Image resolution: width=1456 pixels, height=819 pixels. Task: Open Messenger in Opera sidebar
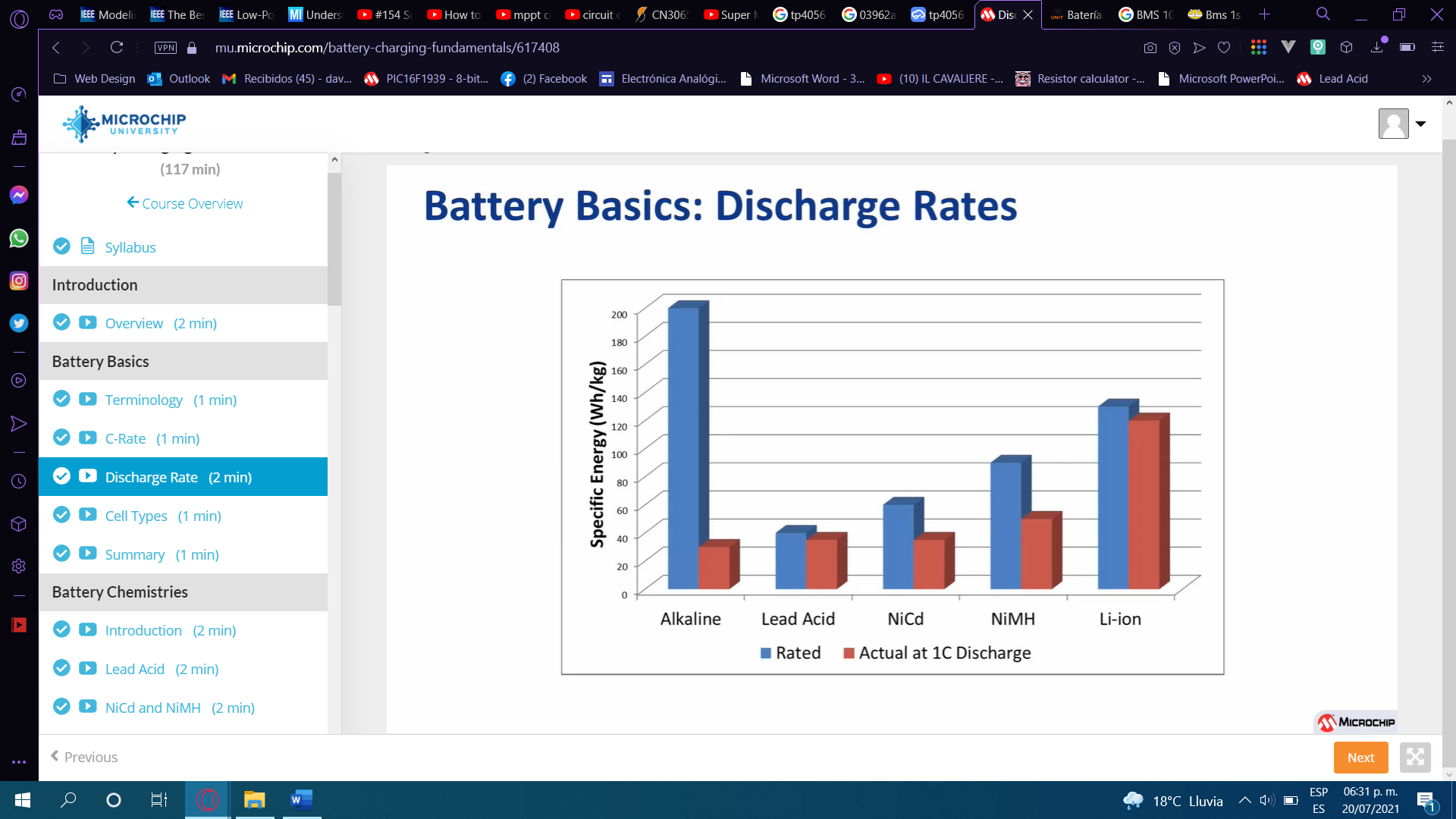pos(19,195)
